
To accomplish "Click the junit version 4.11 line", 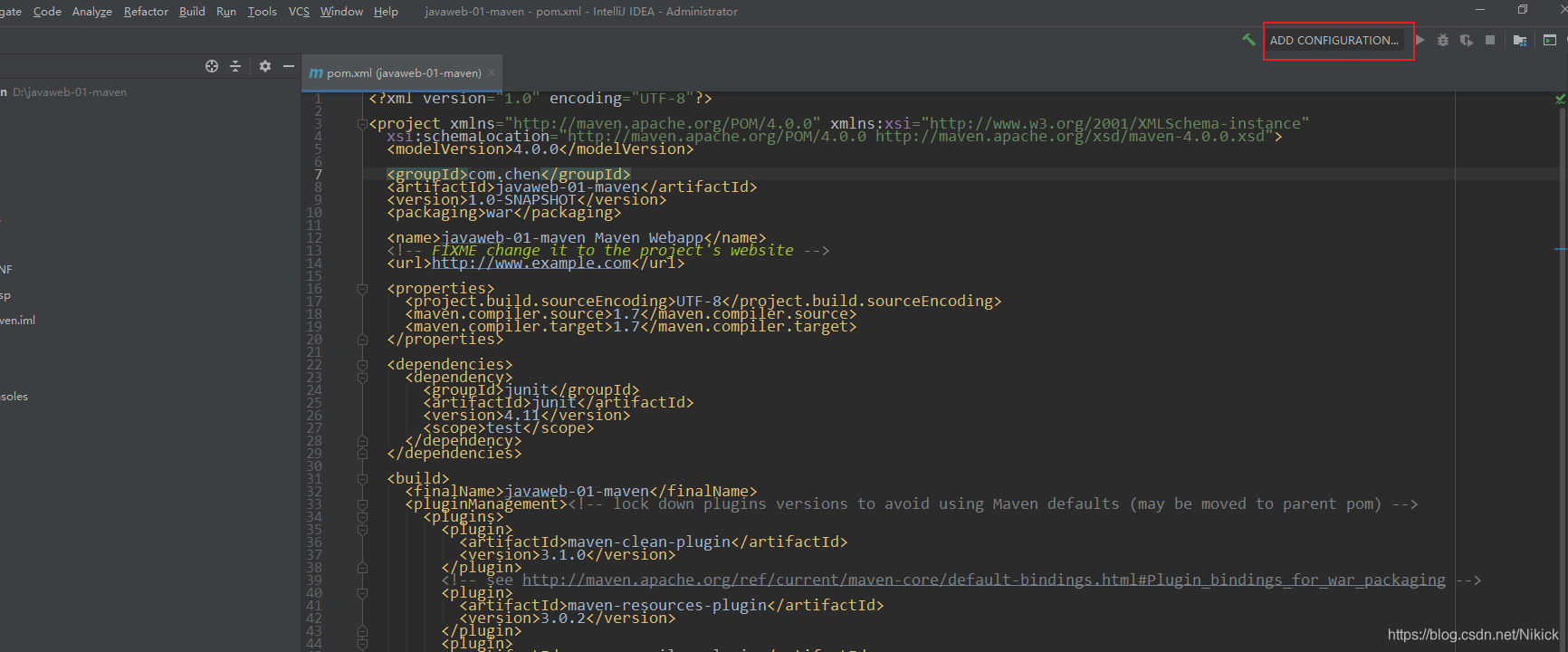I will (x=527, y=416).
